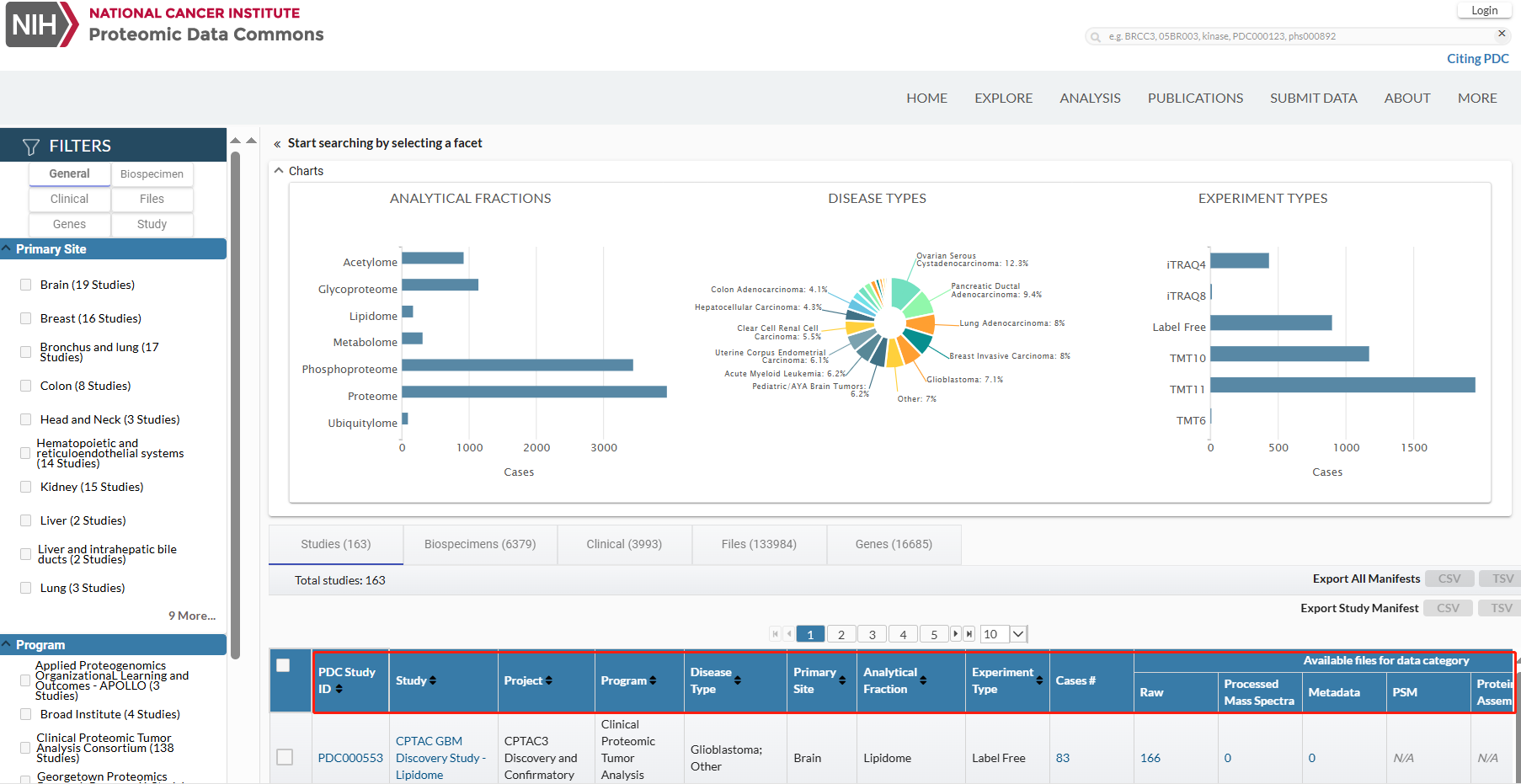Tick the Breast (16 Studies) checkbox
This screenshot has height=784, width=1521.
(x=25, y=318)
